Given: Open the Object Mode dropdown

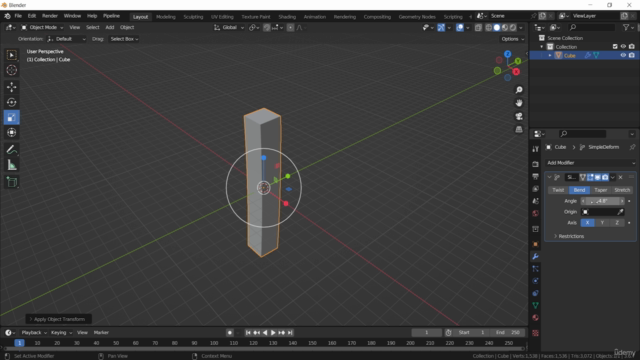Looking at the screenshot, I should (42, 27).
